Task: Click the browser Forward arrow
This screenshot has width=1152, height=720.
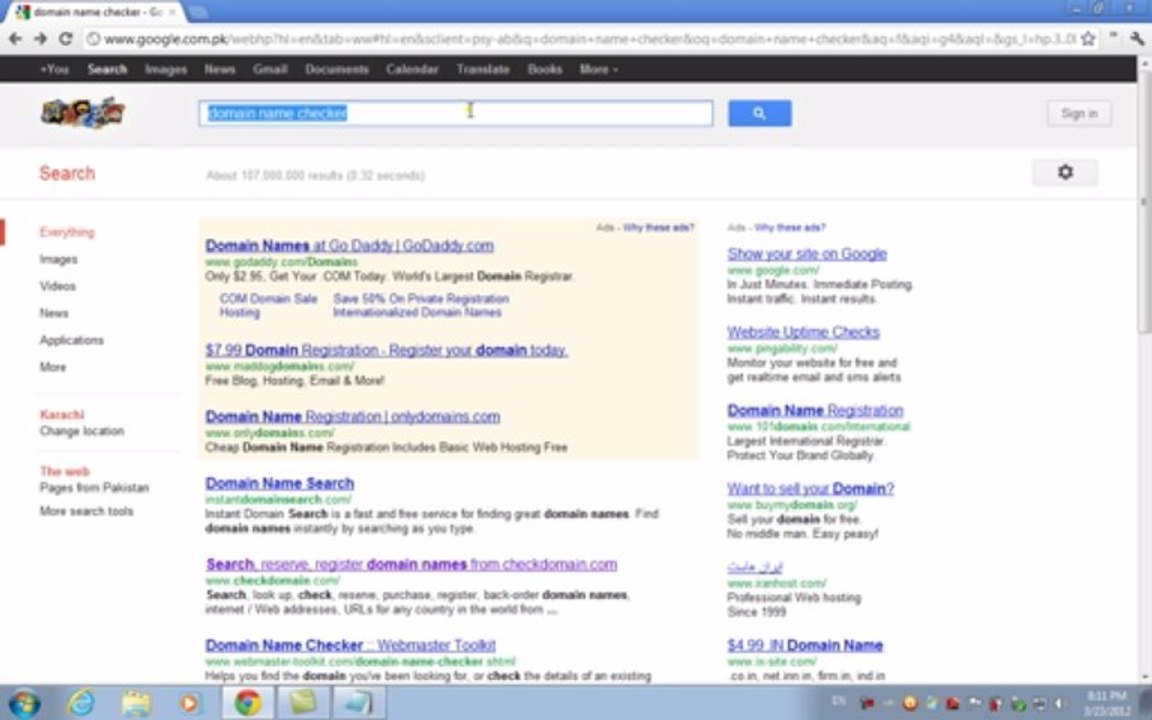Action: (40, 39)
